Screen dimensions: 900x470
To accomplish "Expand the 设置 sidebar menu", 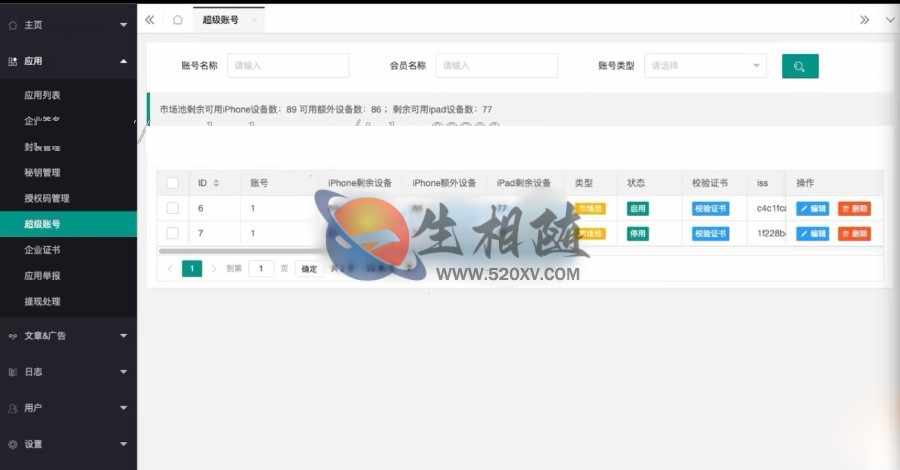I will click(123, 444).
